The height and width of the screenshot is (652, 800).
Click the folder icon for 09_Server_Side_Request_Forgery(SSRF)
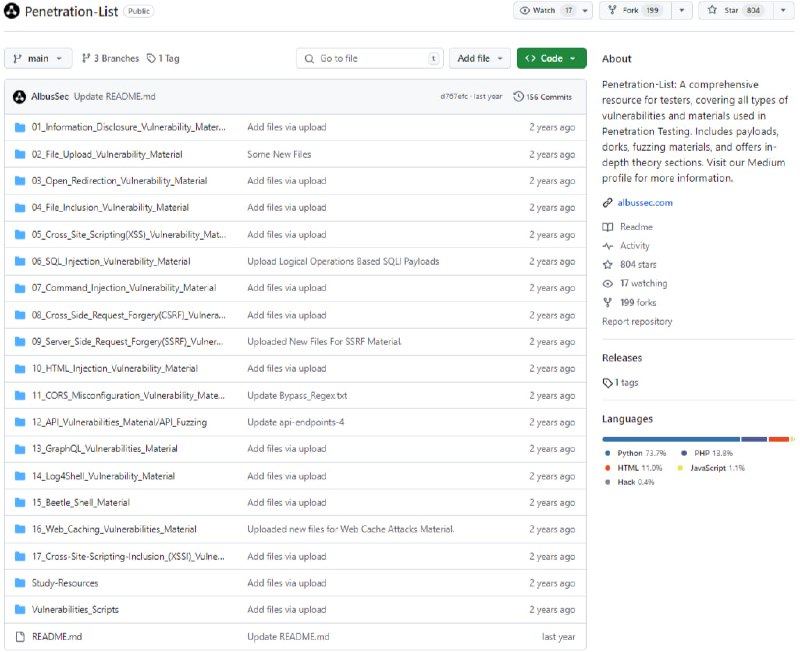[20, 342]
